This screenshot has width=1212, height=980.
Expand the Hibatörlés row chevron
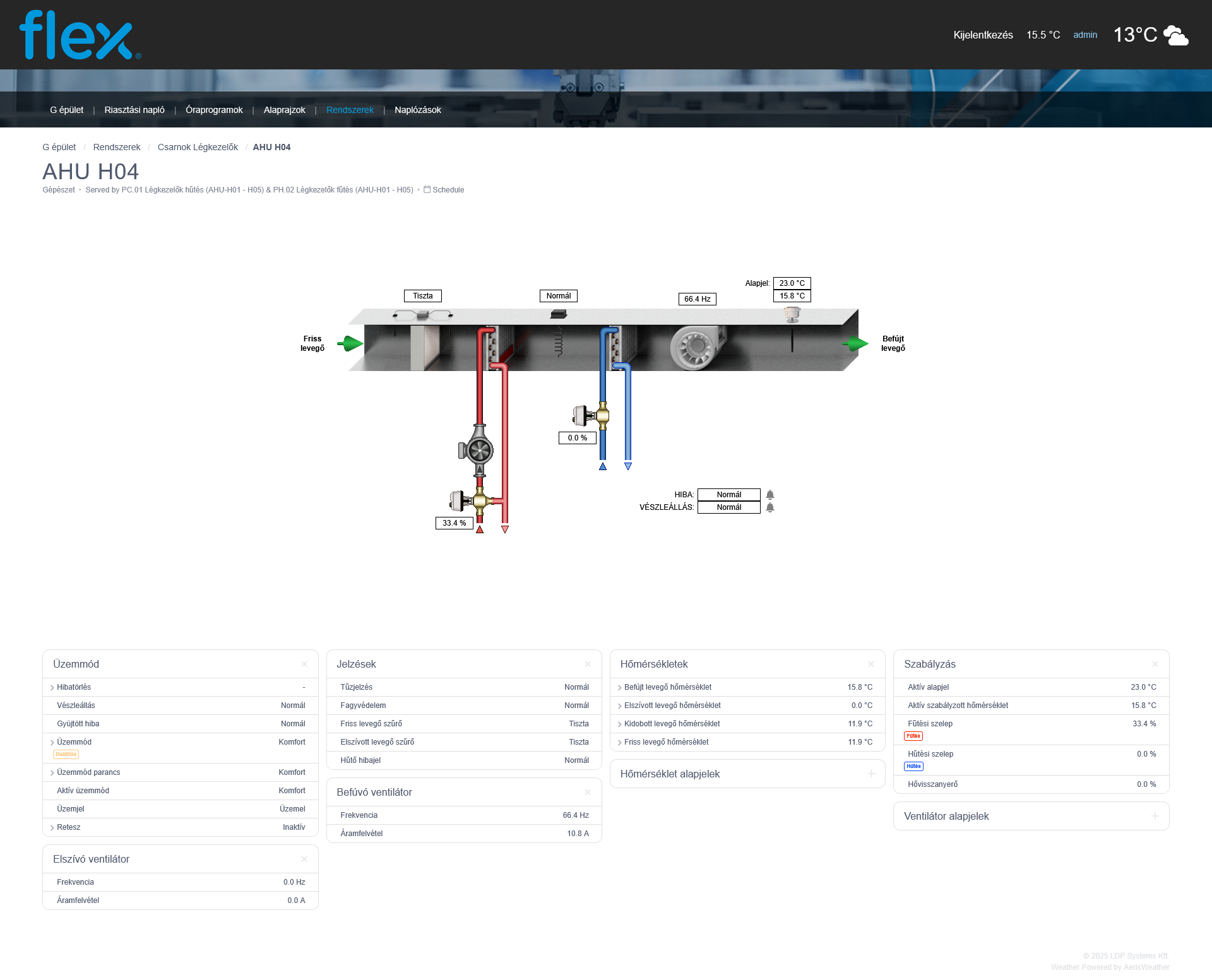coord(52,688)
